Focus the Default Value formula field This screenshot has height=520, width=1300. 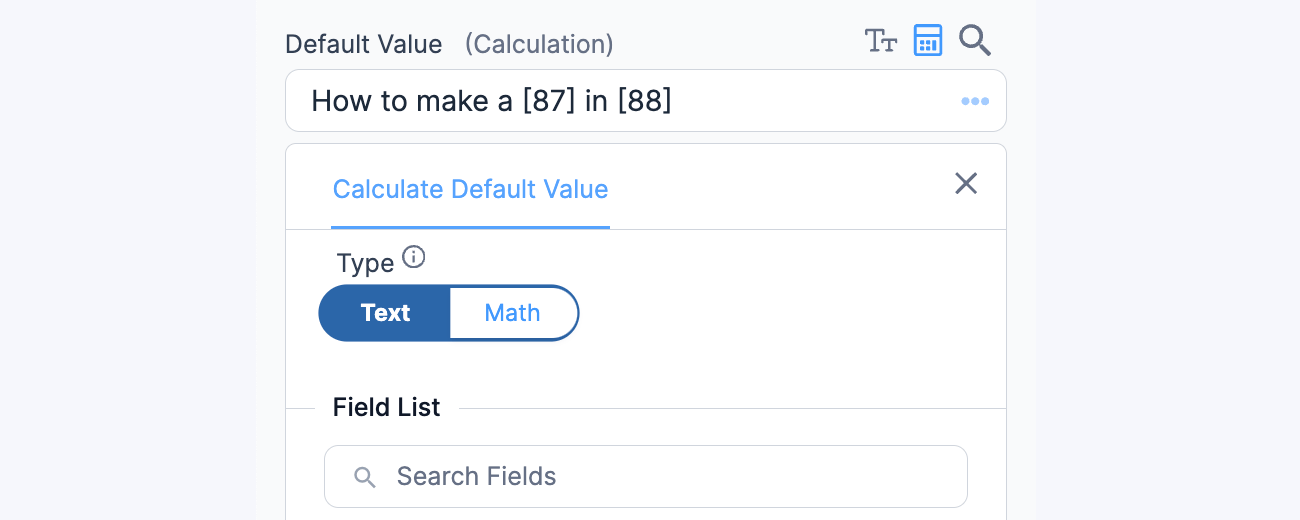point(646,101)
